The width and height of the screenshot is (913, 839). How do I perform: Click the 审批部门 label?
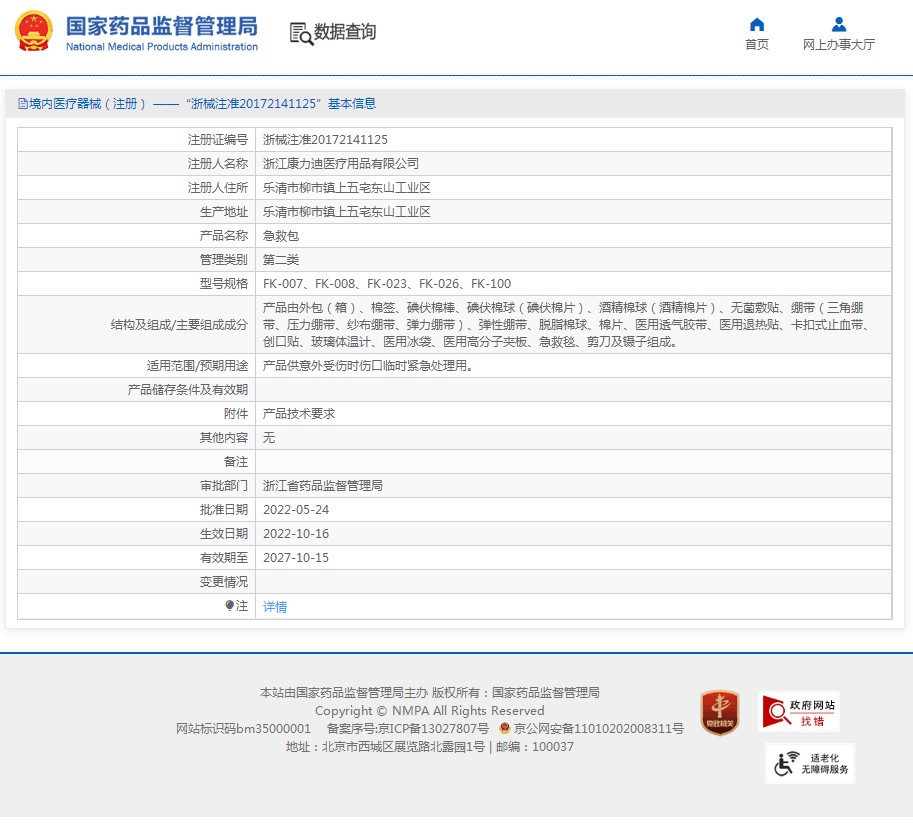[224, 486]
